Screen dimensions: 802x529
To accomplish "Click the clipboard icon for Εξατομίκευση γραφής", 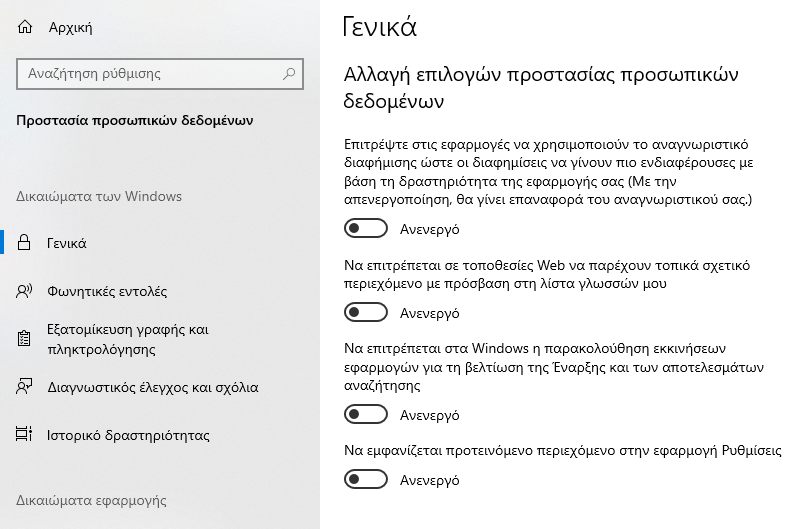I will coord(24,339).
